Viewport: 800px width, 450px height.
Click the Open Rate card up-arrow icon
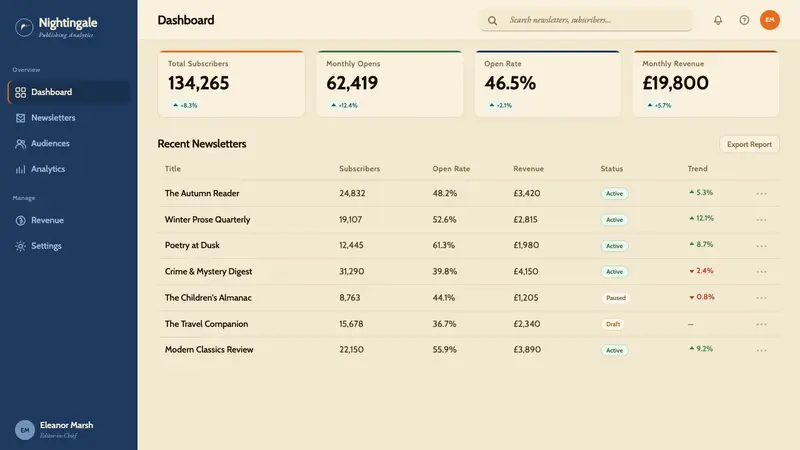(492, 105)
